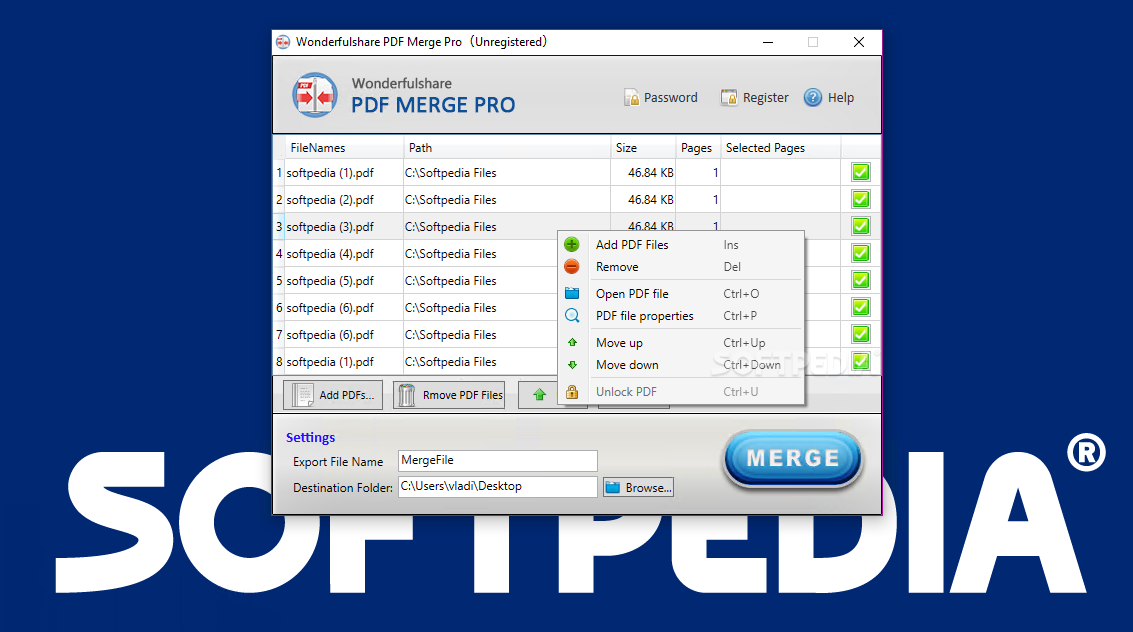Toggle checkbox in row 6 softpedia (6).pdf
This screenshot has width=1133, height=632.
tap(861, 307)
